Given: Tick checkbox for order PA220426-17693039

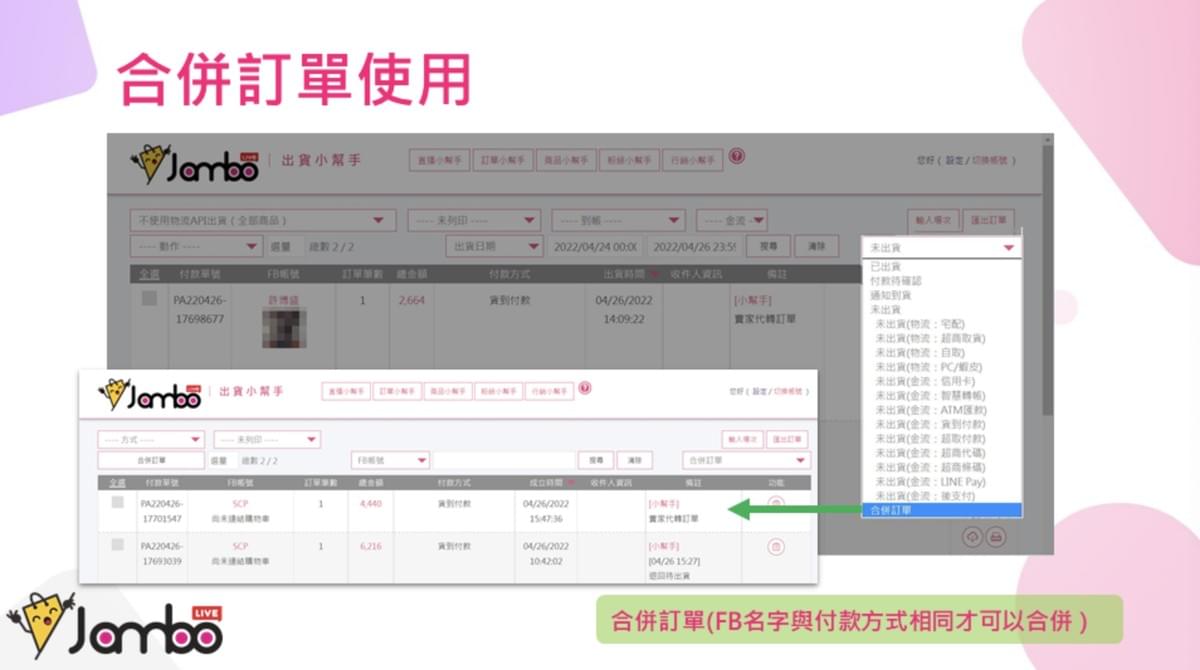Looking at the screenshot, I should (x=117, y=545).
